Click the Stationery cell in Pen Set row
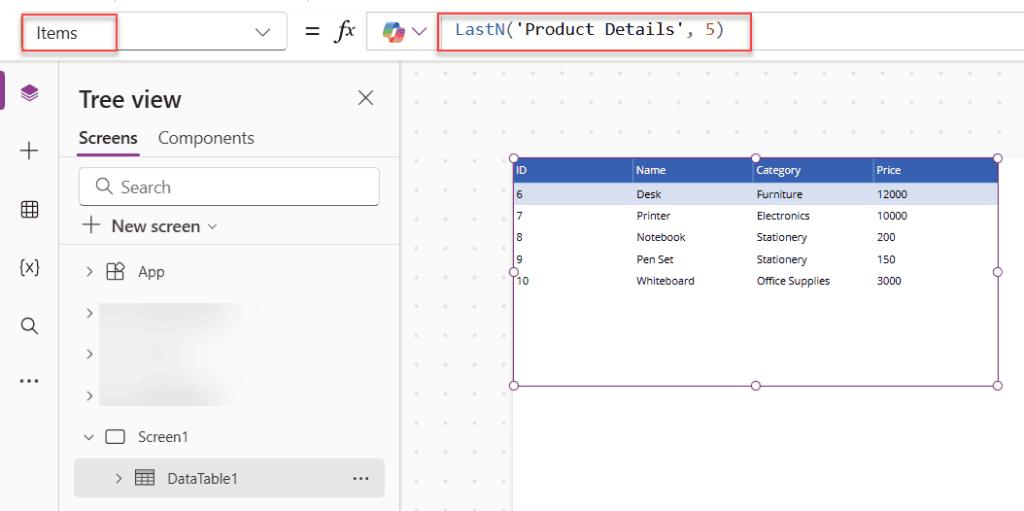 click(782, 259)
